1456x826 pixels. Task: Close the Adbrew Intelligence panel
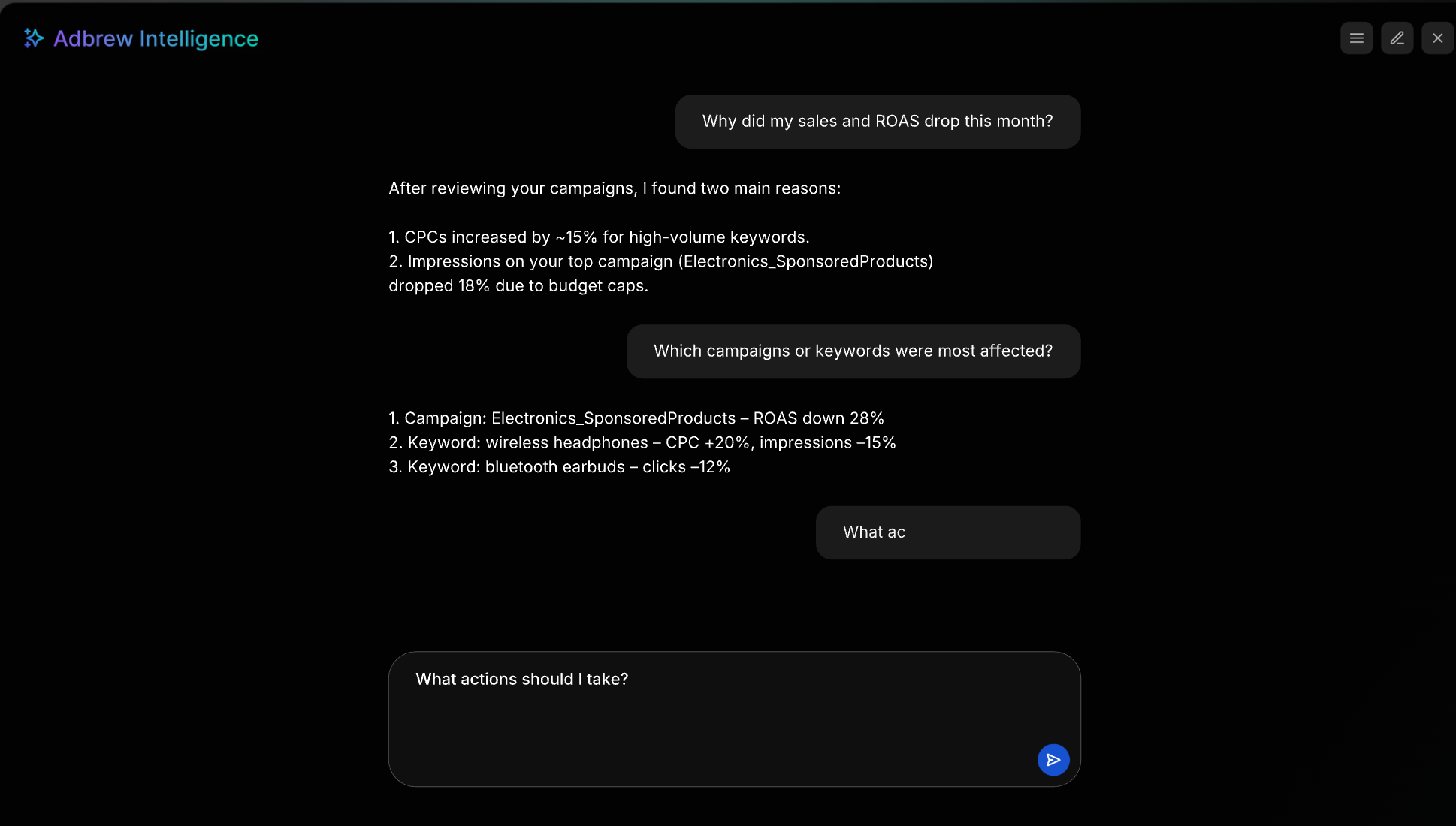point(1437,38)
